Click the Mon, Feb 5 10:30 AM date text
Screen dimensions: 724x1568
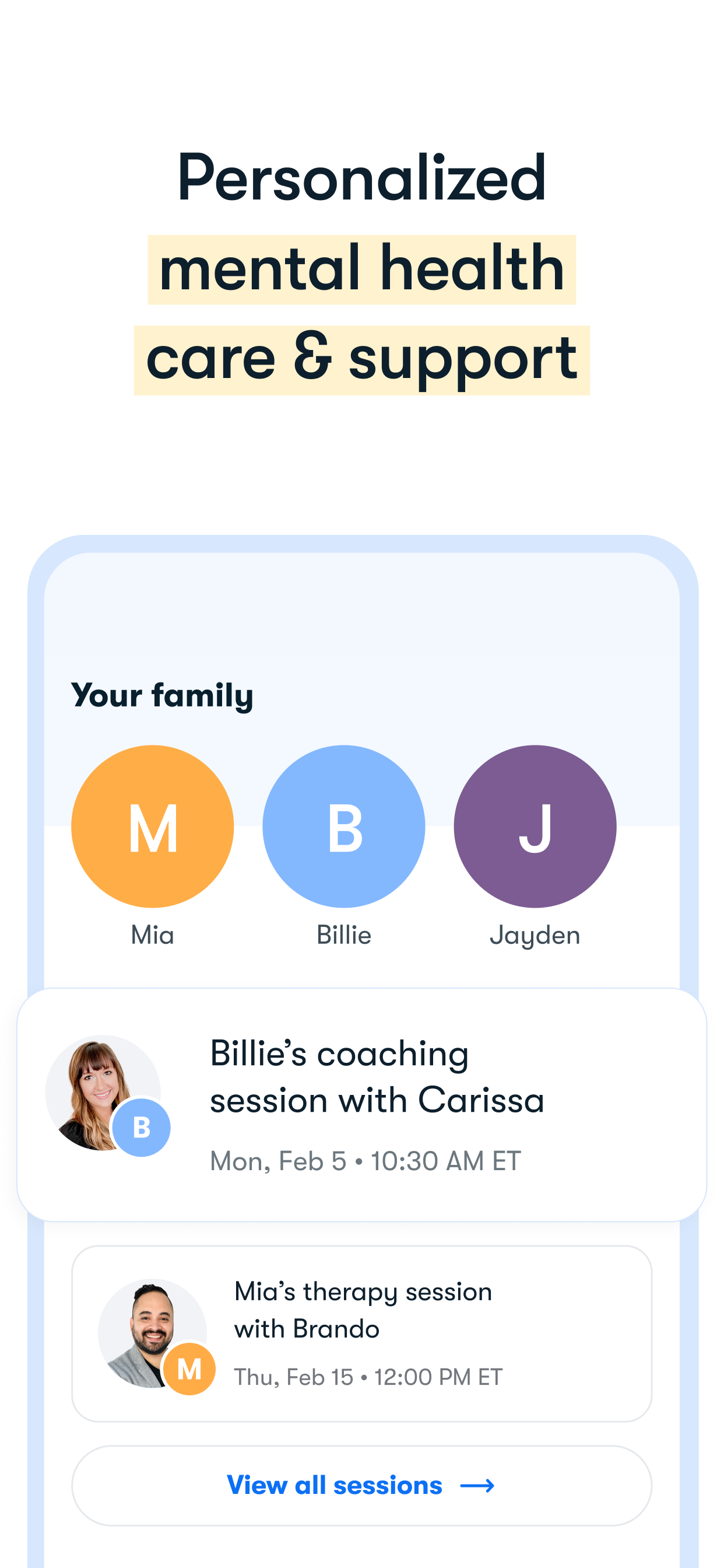(365, 1161)
